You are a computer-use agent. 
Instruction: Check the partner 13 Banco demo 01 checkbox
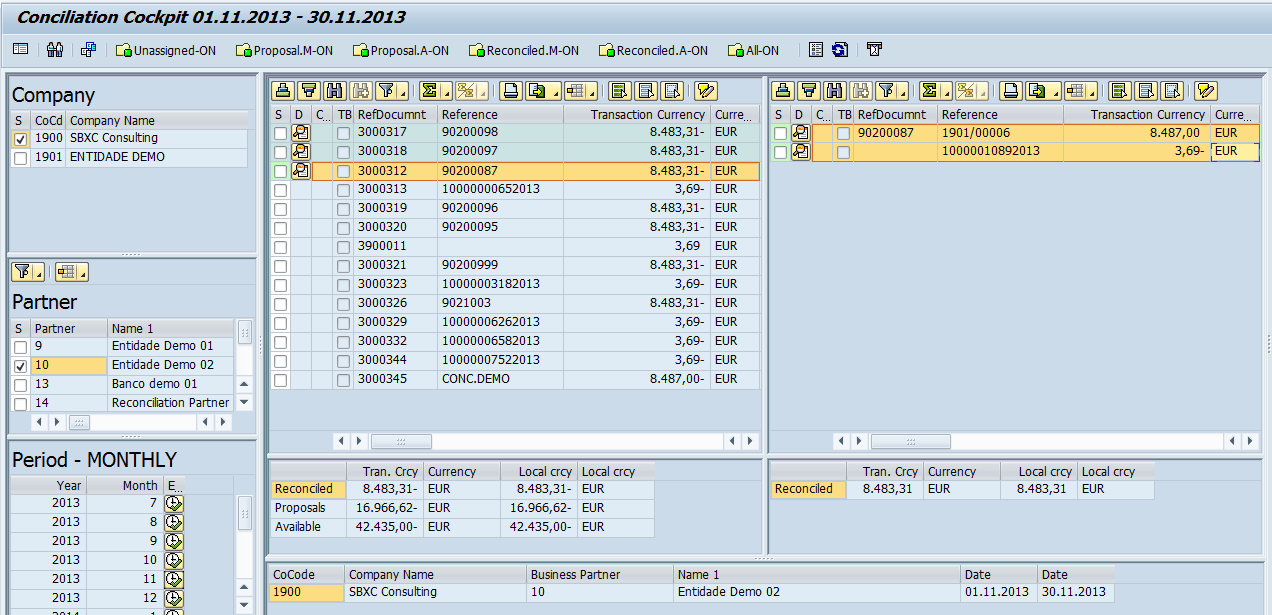tap(20, 385)
